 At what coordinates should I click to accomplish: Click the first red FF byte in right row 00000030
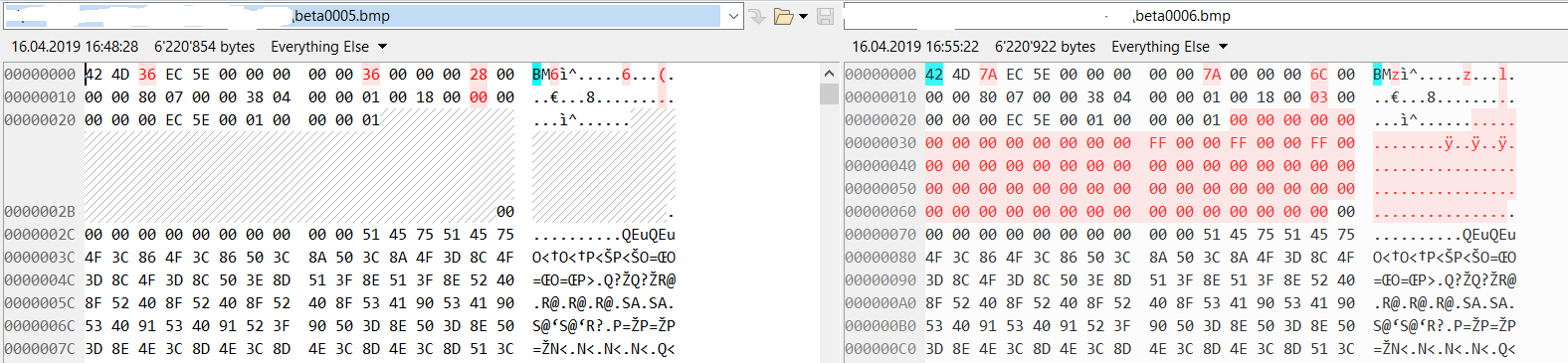point(1158,143)
